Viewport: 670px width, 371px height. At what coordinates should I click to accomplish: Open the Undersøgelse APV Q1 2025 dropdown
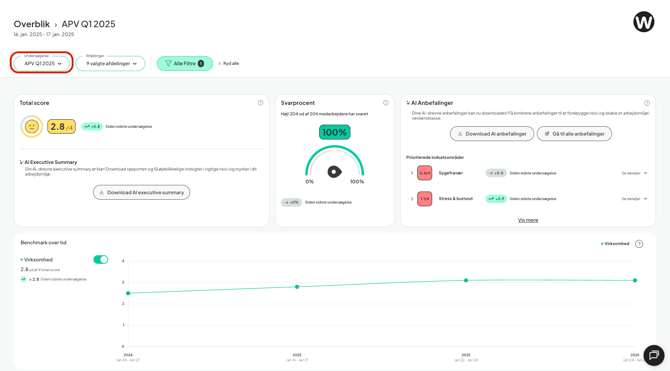point(41,63)
